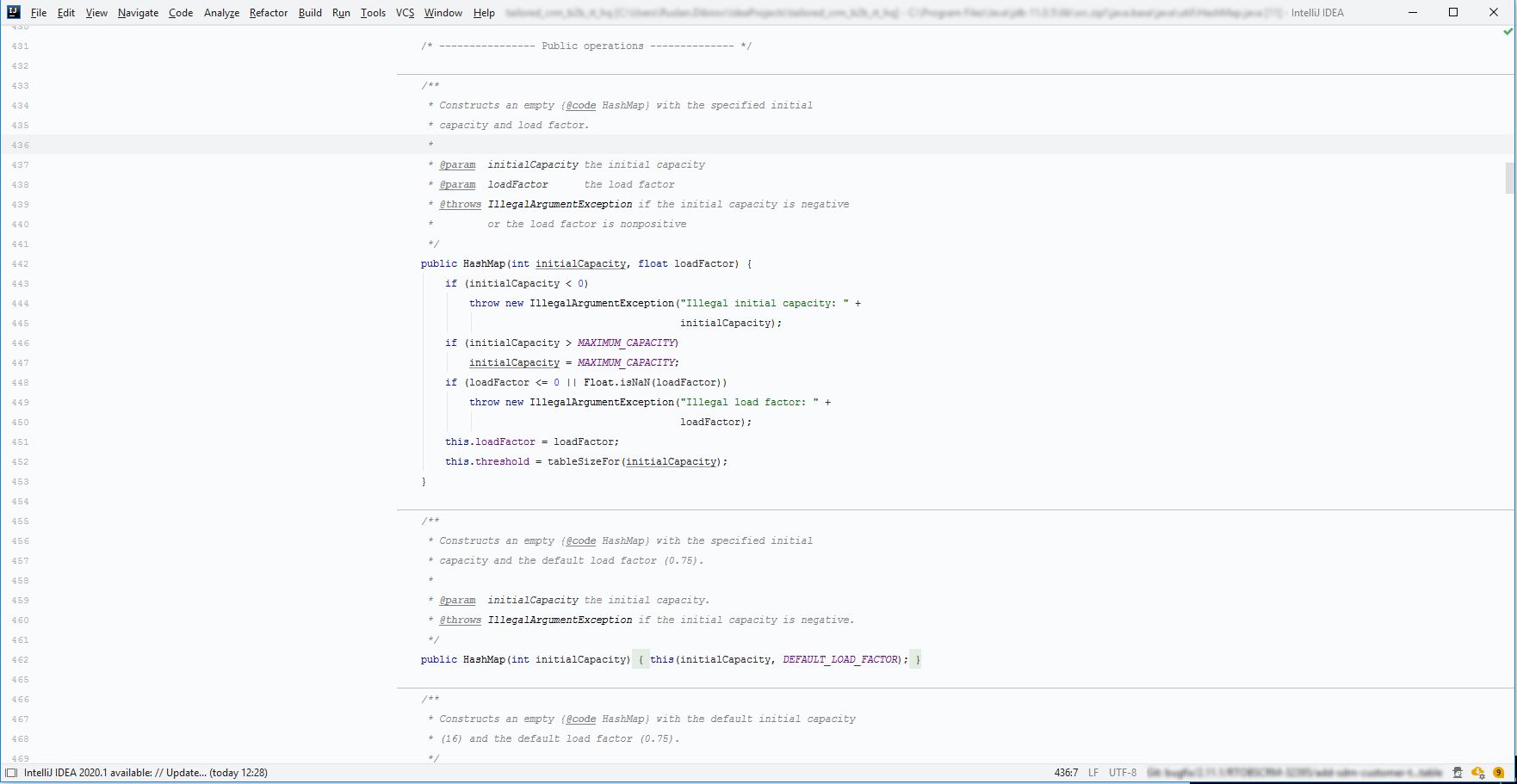The image size is (1517, 784).
Task: Open the Tools menu
Action: pos(373,13)
